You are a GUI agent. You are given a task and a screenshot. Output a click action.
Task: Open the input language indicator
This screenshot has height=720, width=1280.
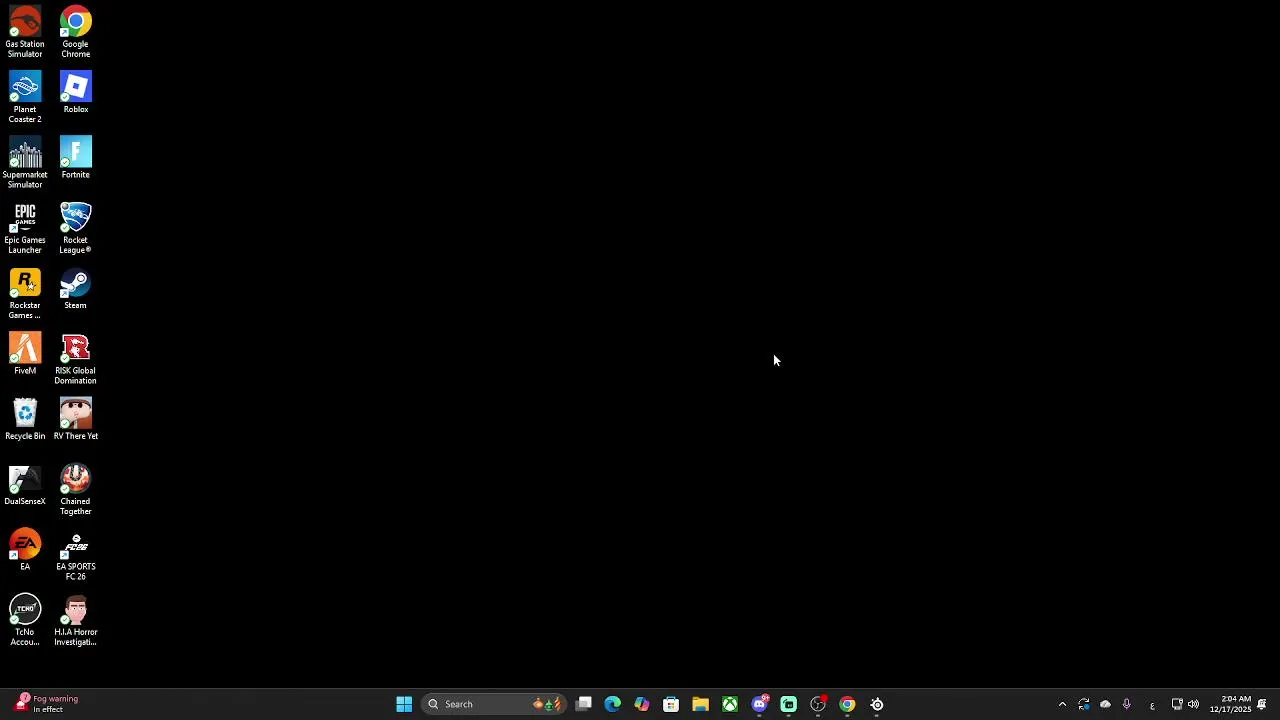(1152, 705)
